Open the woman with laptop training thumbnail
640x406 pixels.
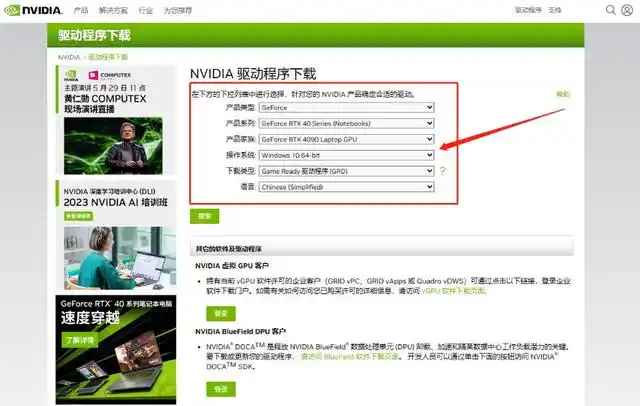coord(120,258)
